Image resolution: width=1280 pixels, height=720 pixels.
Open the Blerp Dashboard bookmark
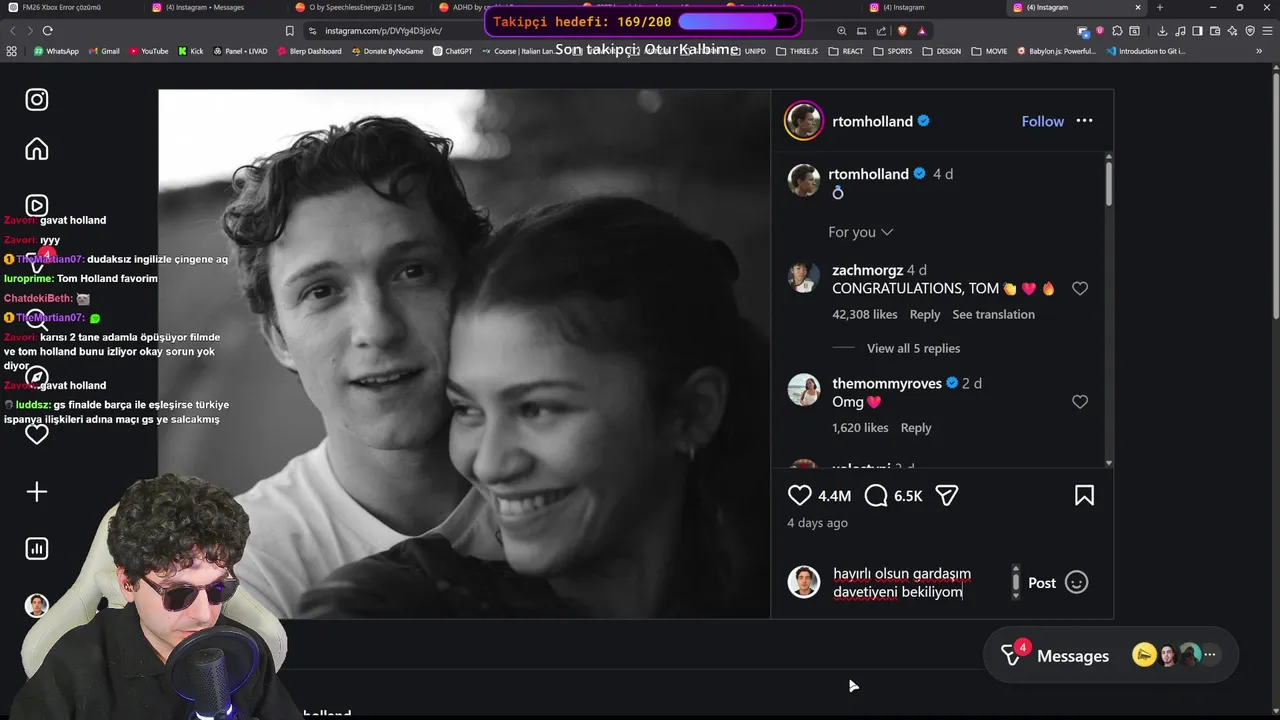[309, 51]
